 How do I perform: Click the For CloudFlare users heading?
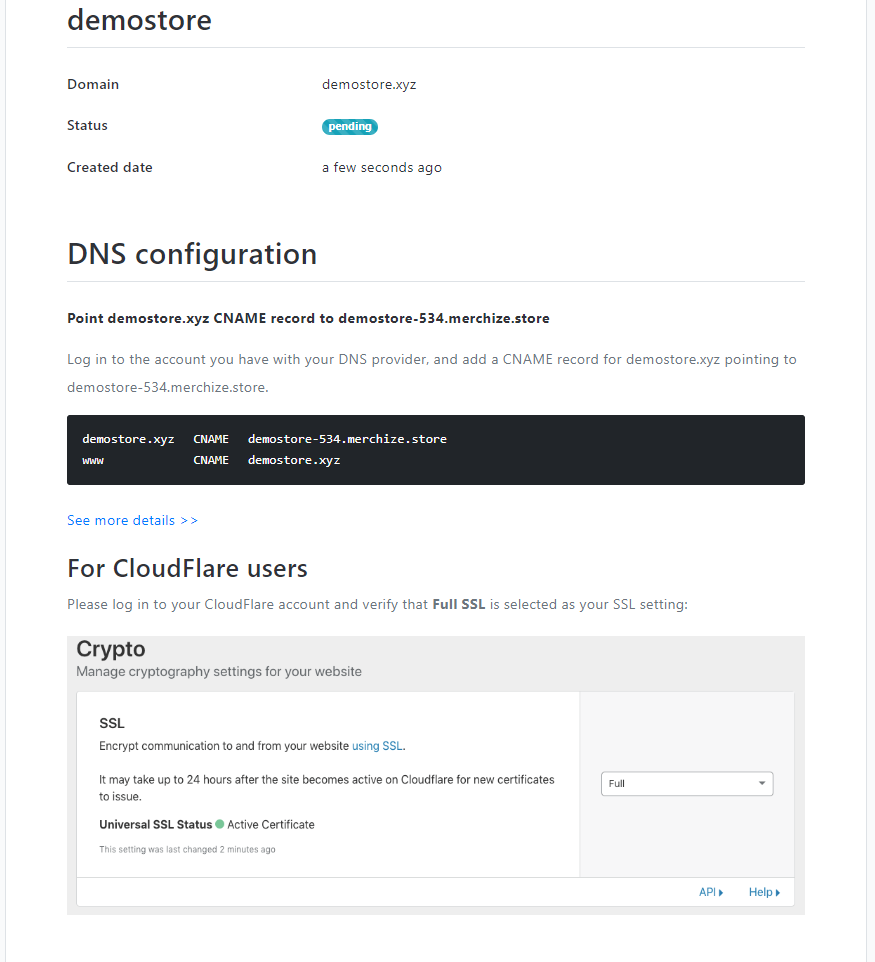click(x=187, y=569)
